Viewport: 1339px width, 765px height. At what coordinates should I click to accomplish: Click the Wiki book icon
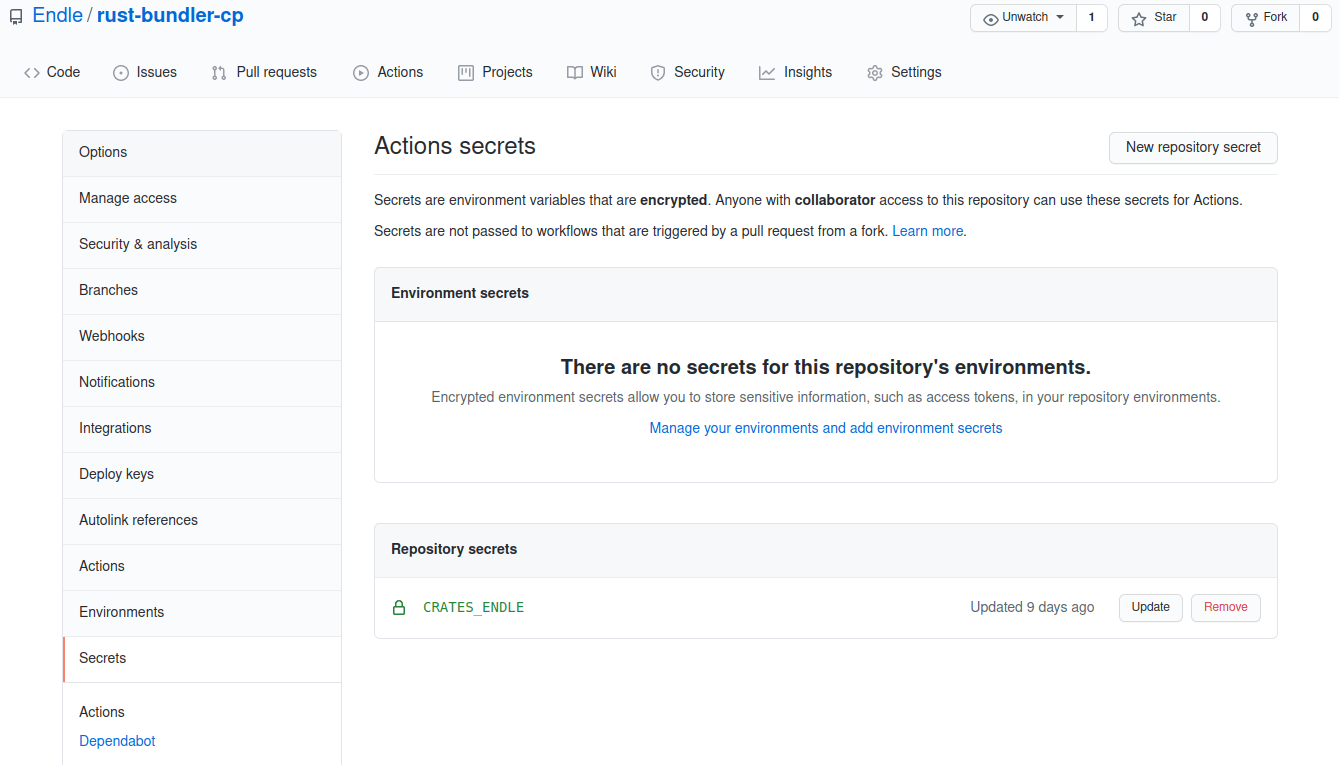coord(575,73)
